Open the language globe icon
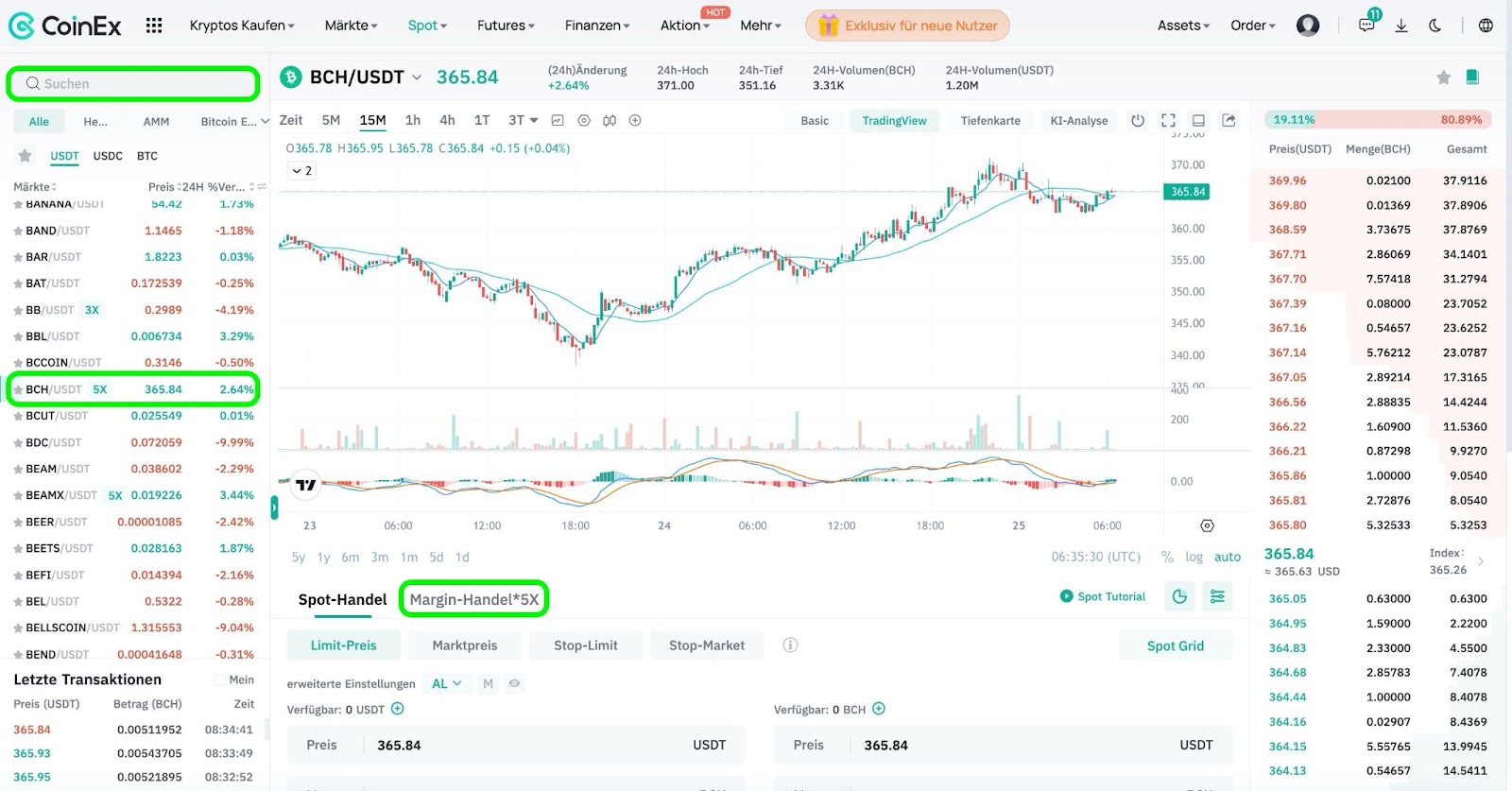Viewport: 1512px width, 791px height. 1486,26
